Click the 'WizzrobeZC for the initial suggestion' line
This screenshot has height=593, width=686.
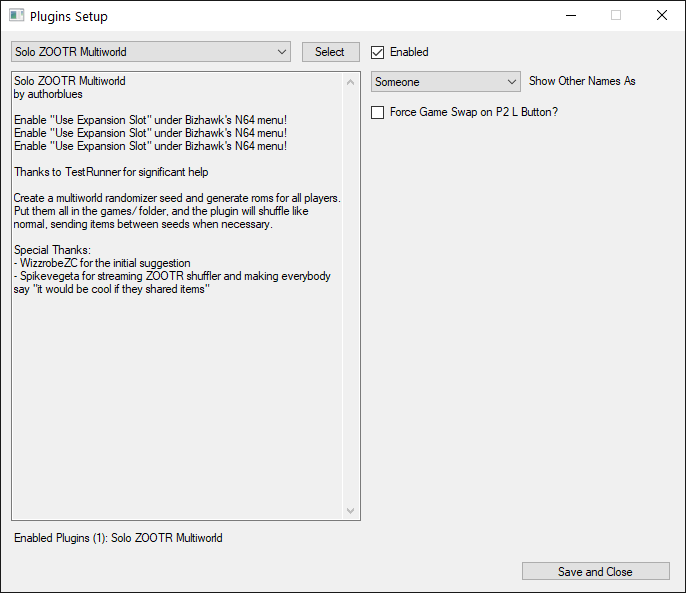pos(102,263)
